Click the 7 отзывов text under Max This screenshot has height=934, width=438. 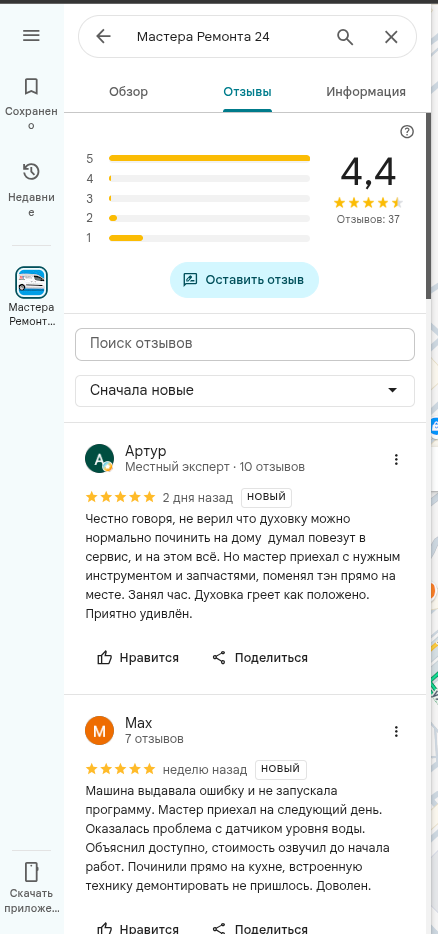point(154,739)
